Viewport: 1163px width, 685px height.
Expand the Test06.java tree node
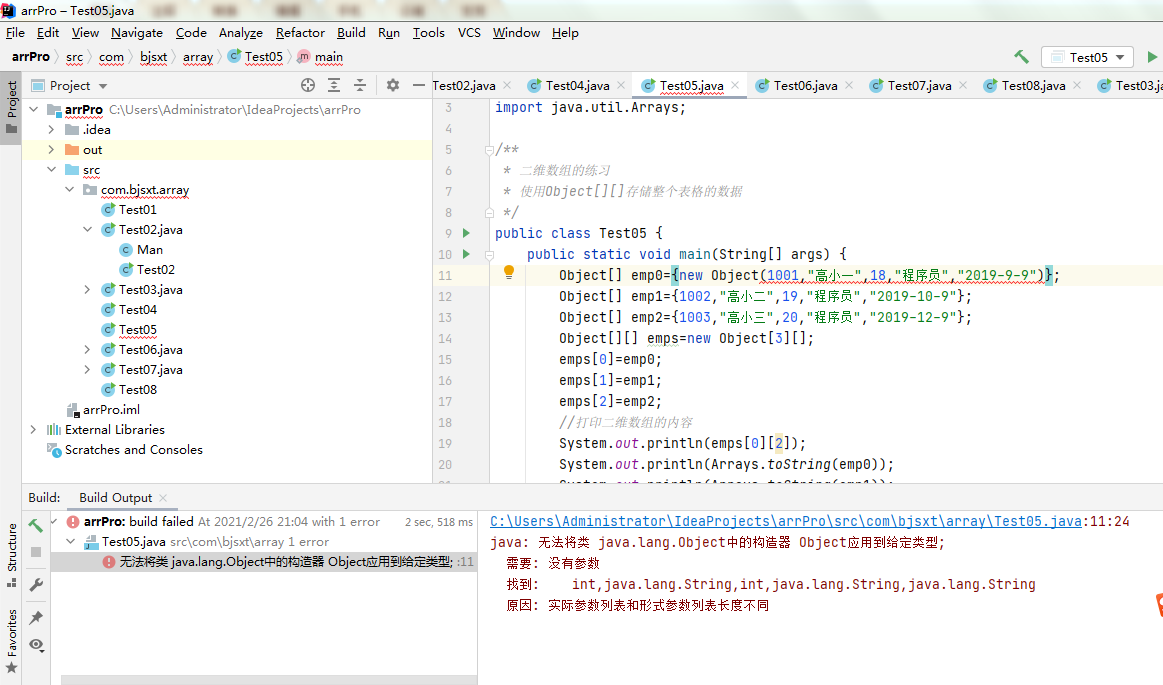88,349
